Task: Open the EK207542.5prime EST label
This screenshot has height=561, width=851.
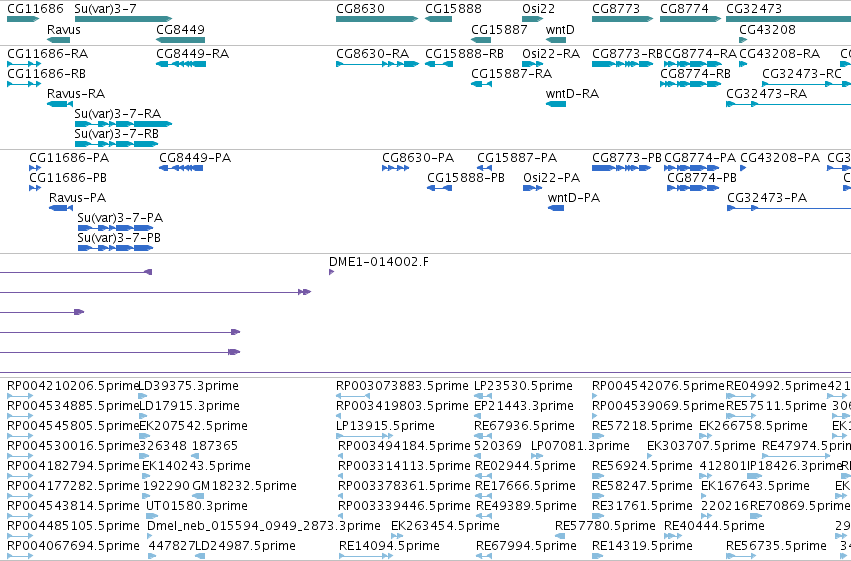Action: click(x=193, y=426)
